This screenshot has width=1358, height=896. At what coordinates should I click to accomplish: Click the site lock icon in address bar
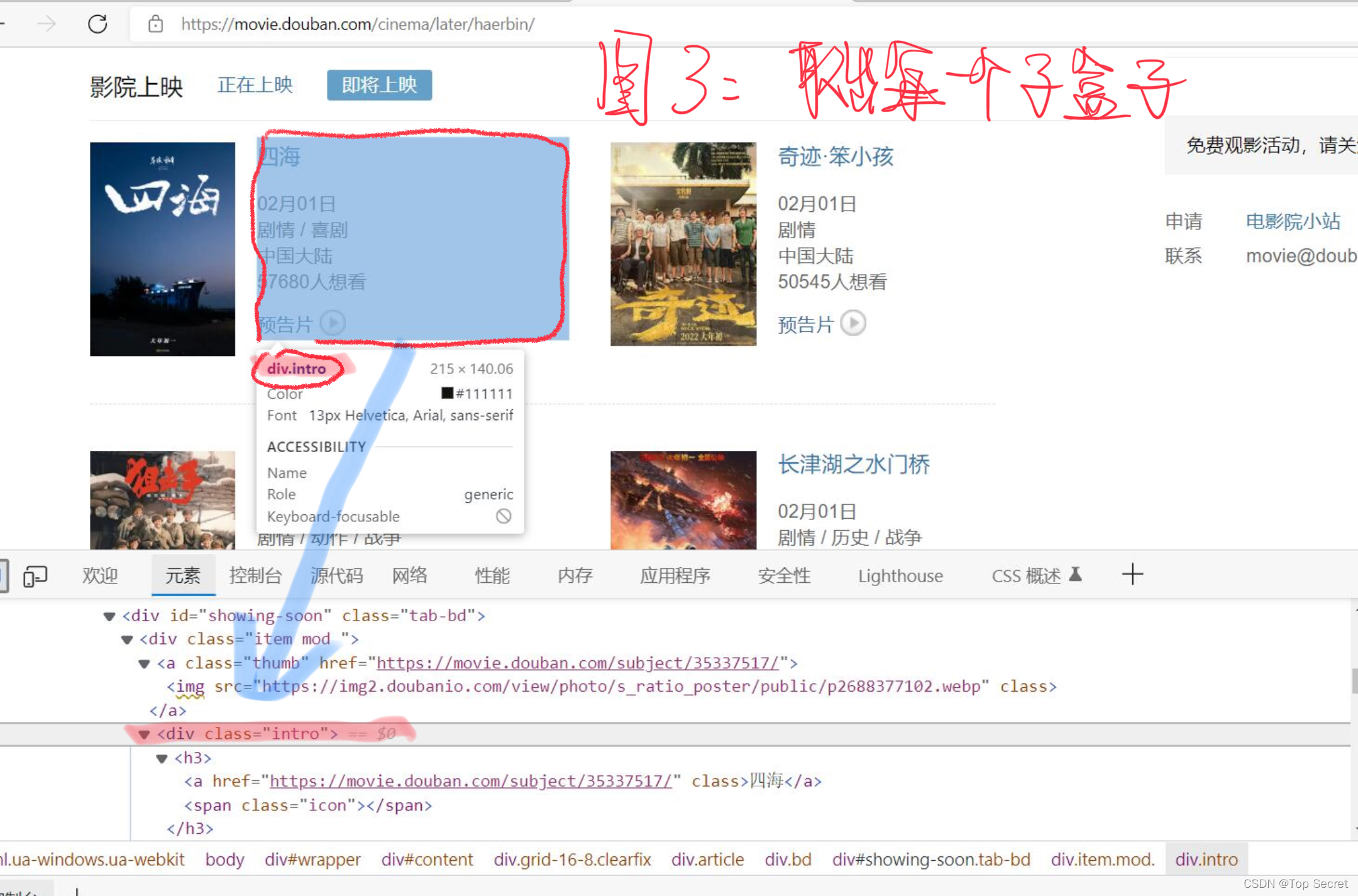155,25
